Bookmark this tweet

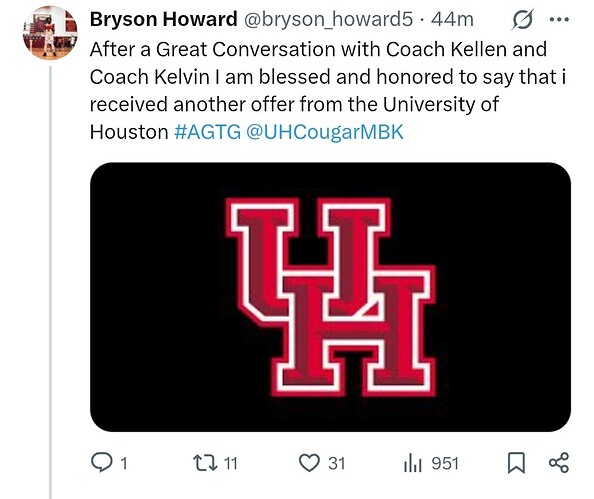[x=516, y=463]
